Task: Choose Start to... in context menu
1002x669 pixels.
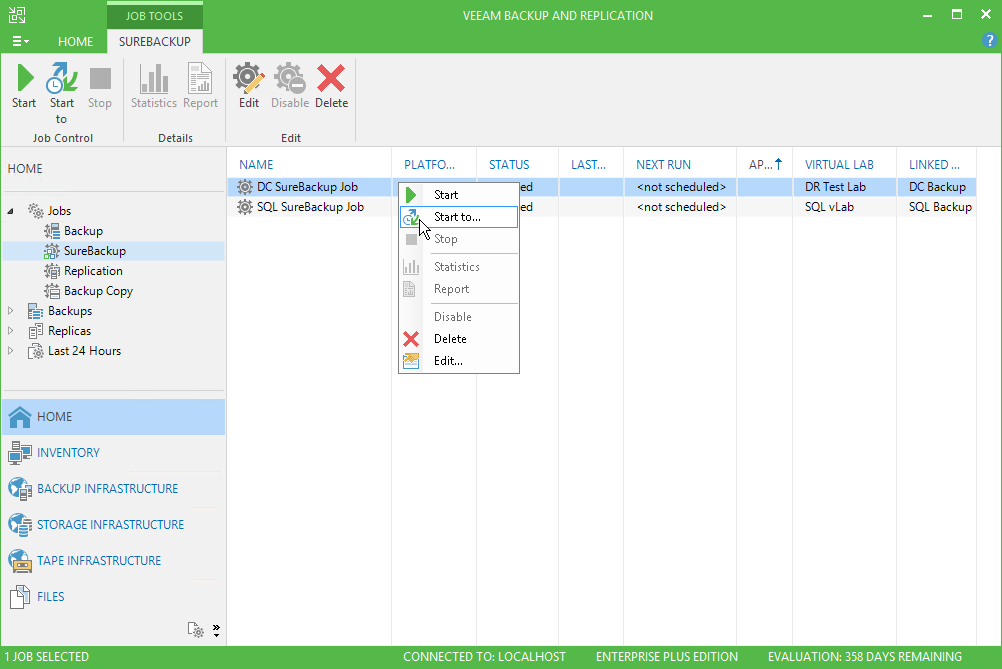Action: coord(457,217)
